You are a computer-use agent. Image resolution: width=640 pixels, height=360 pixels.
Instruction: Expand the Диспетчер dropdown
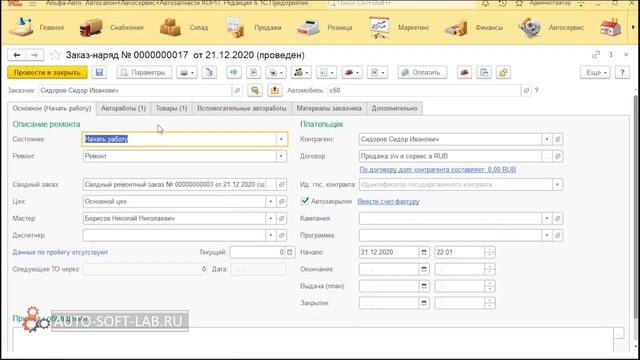271,236
